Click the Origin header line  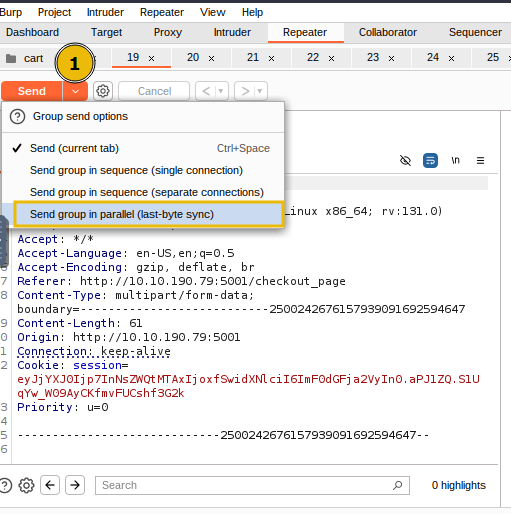[129, 337]
